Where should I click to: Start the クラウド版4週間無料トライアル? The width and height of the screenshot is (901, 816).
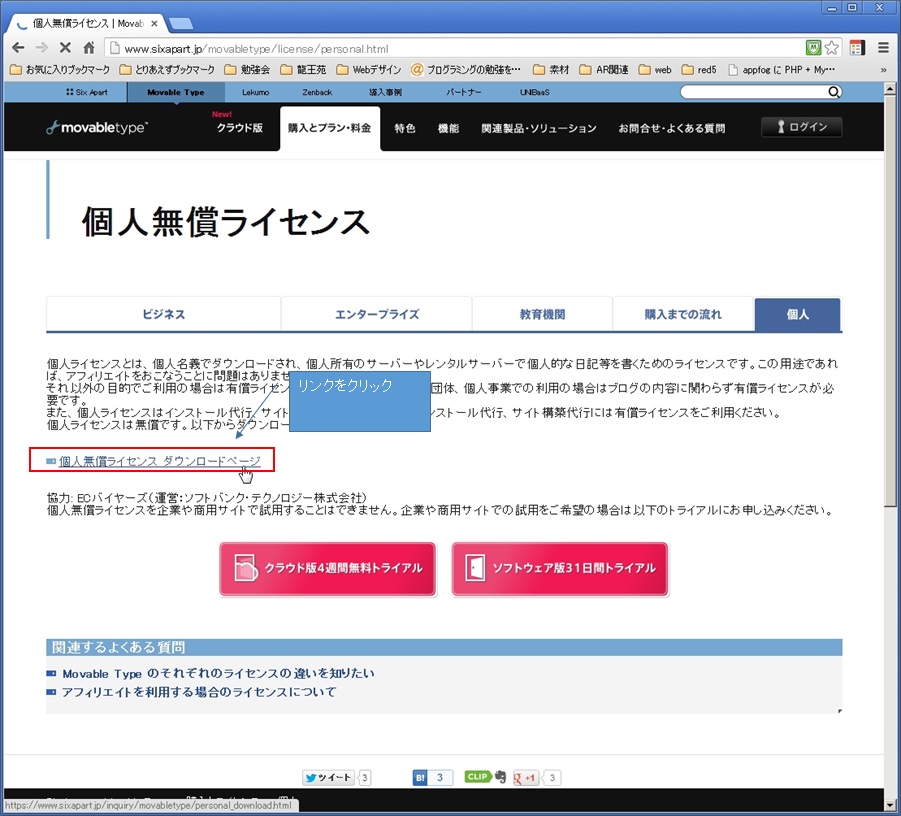[328, 569]
